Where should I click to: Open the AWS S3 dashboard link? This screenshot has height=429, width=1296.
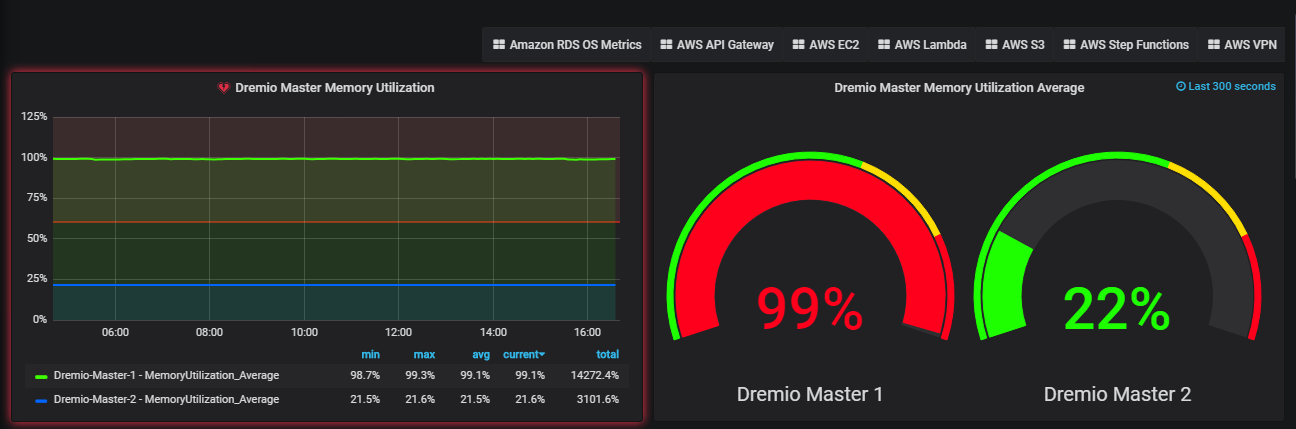tap(1014, 45)
